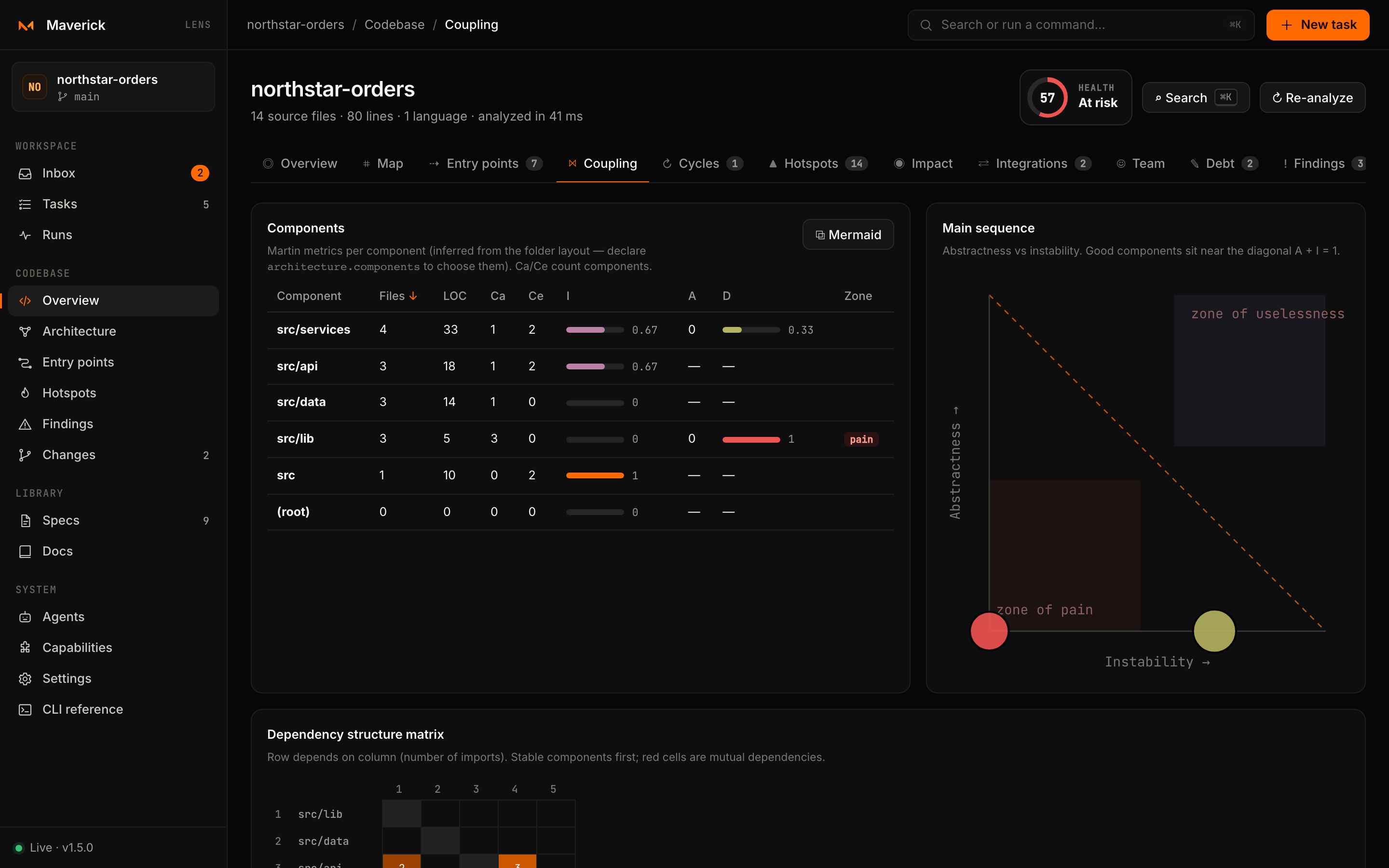Screen dimensions: 1389x868
Task: Select the src/services component row
Action: click(x=580, y=330)
